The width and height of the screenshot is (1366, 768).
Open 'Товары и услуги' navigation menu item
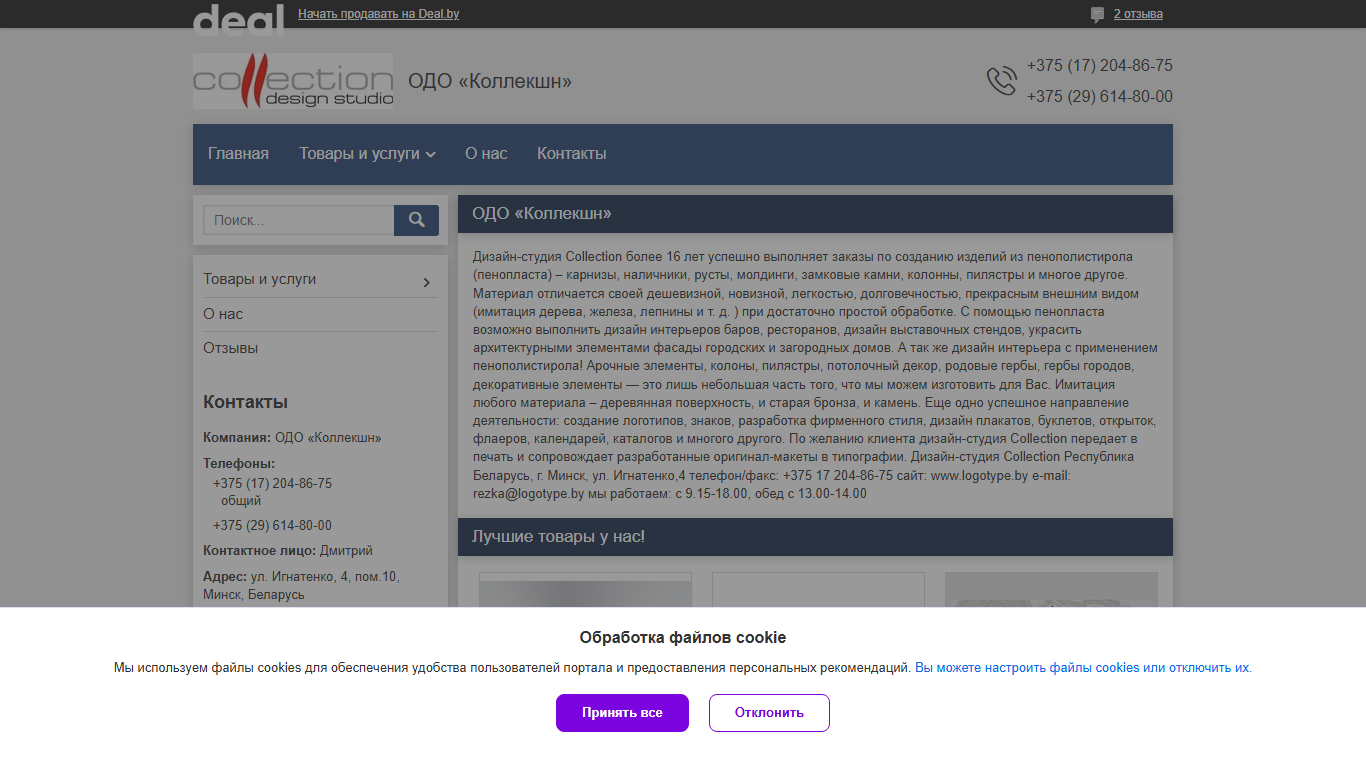(x=359, y=154)
